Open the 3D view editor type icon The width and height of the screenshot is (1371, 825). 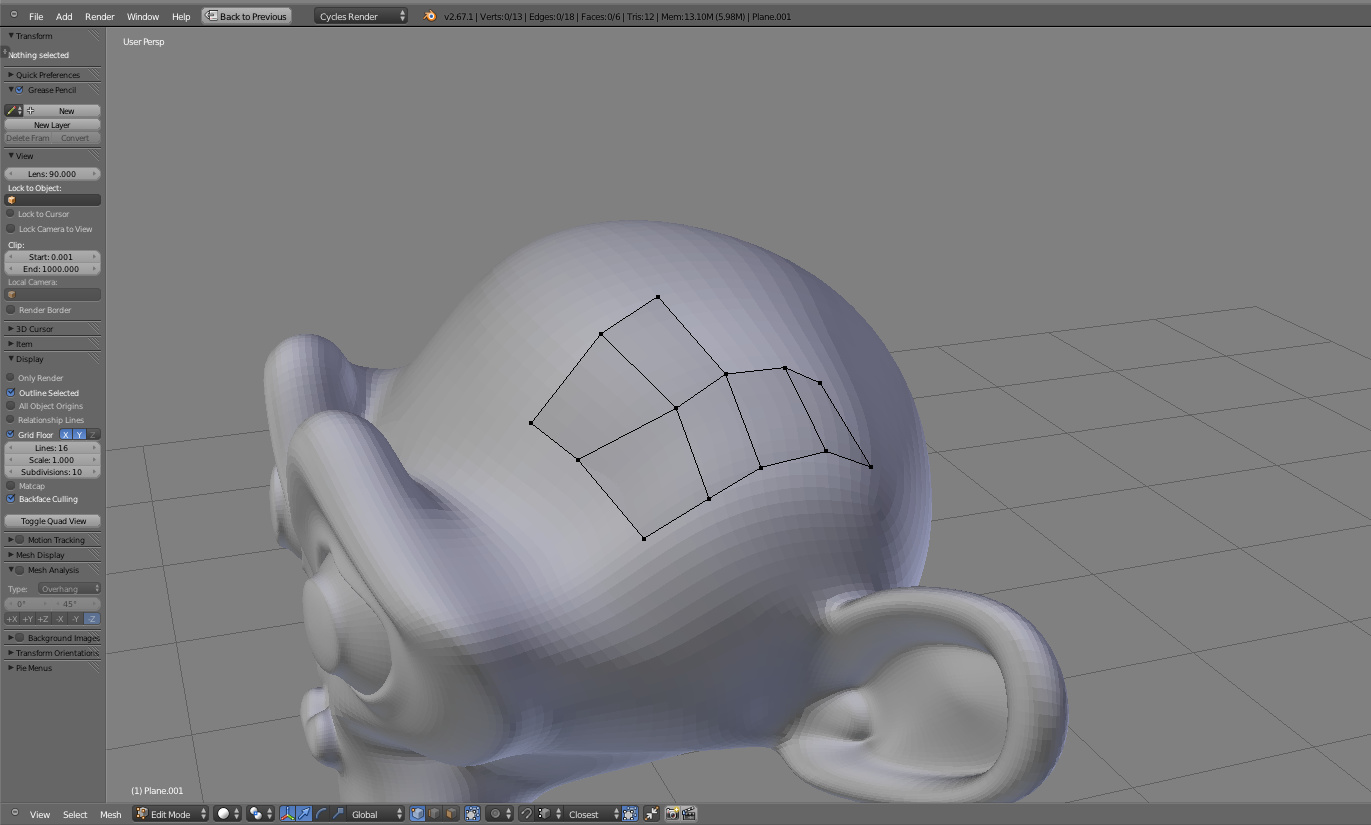[x=14, y=813]
